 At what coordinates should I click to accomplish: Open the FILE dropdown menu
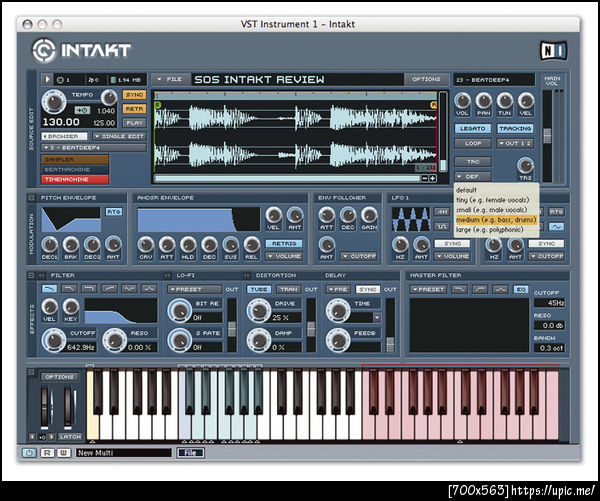pos(170,79)
